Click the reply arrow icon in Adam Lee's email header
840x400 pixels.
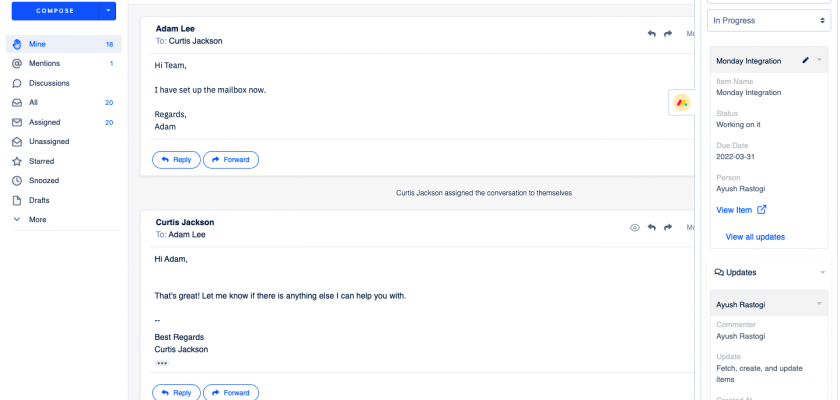(652, 34)
